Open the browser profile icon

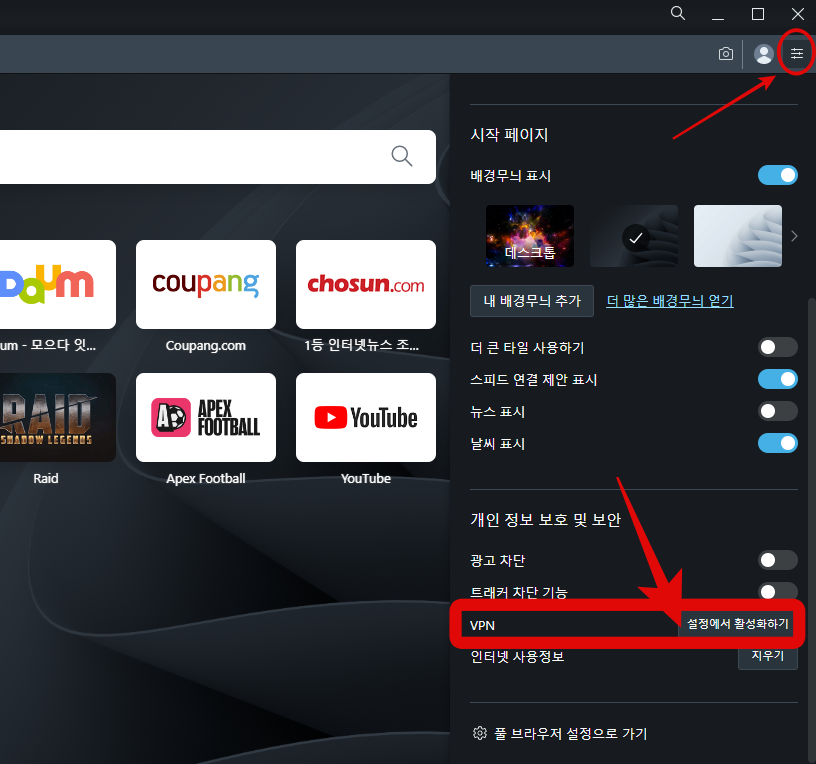click(x=763, y=54)
